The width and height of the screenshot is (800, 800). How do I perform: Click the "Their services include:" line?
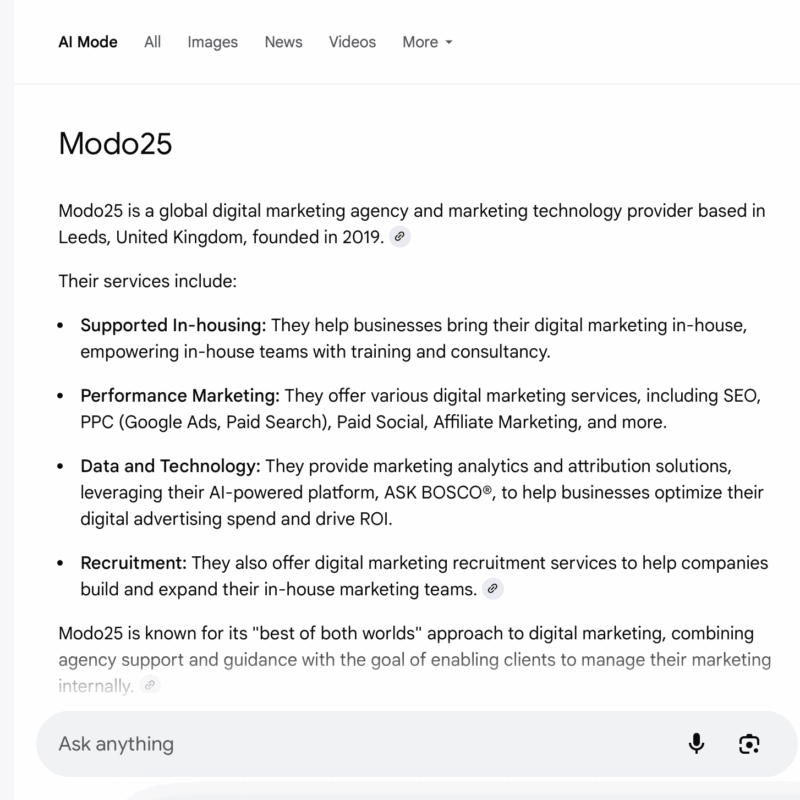(x=147, y=281)
